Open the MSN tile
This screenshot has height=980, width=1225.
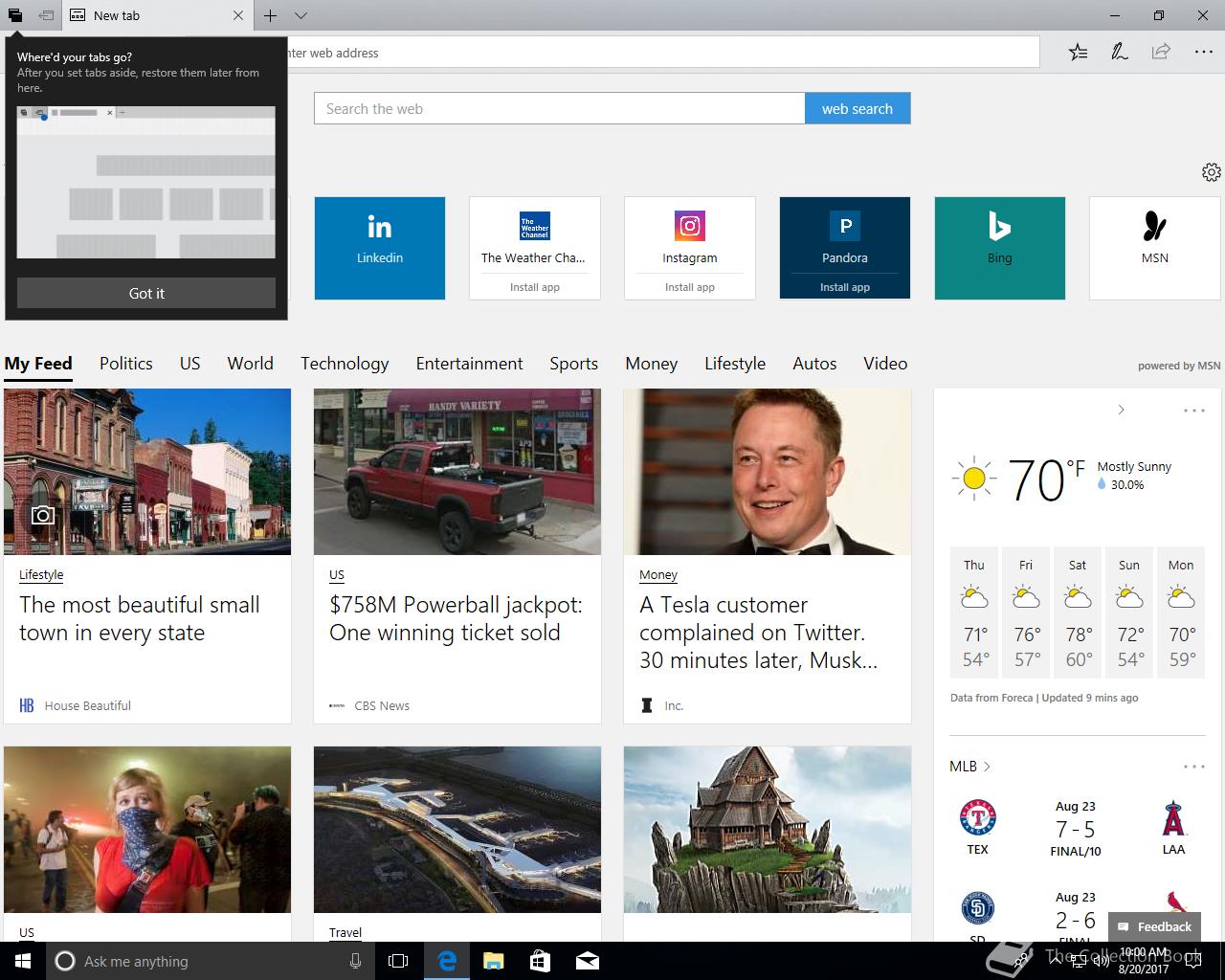click(1155, 248)
